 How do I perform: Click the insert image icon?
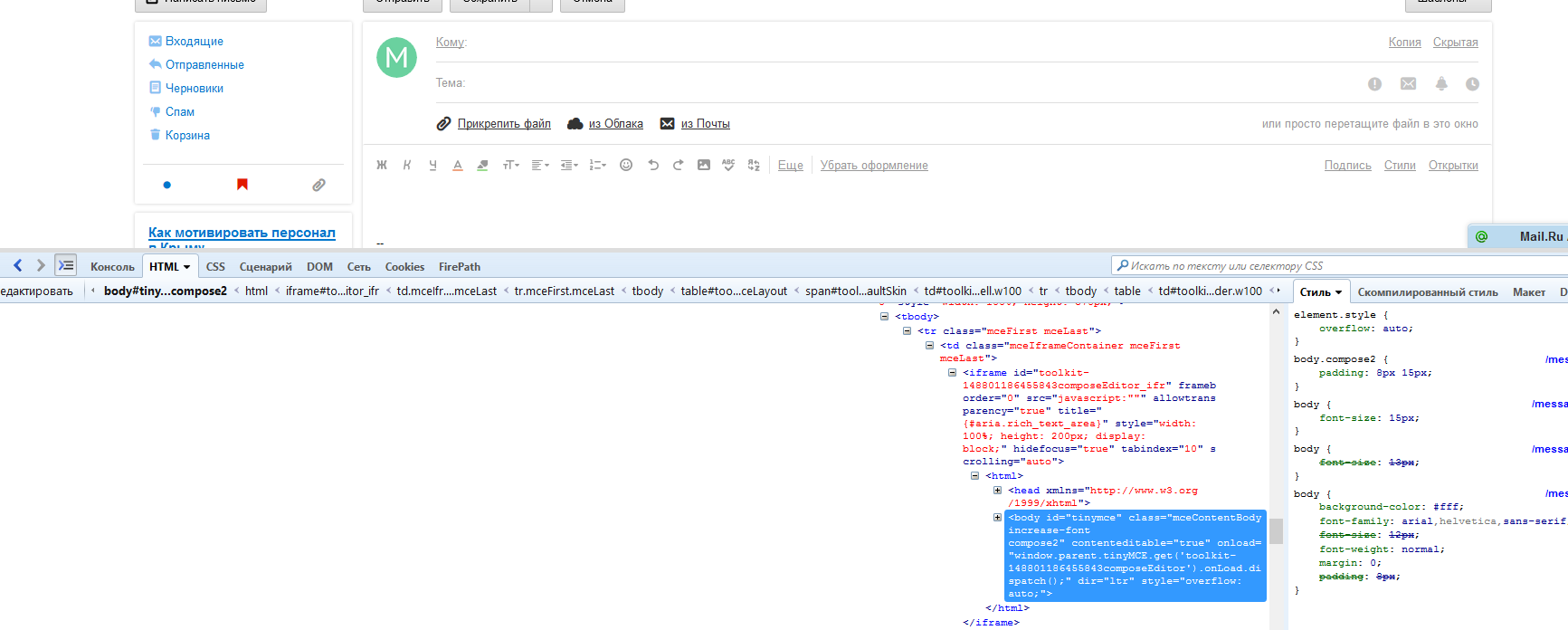[x=703, y=165]
